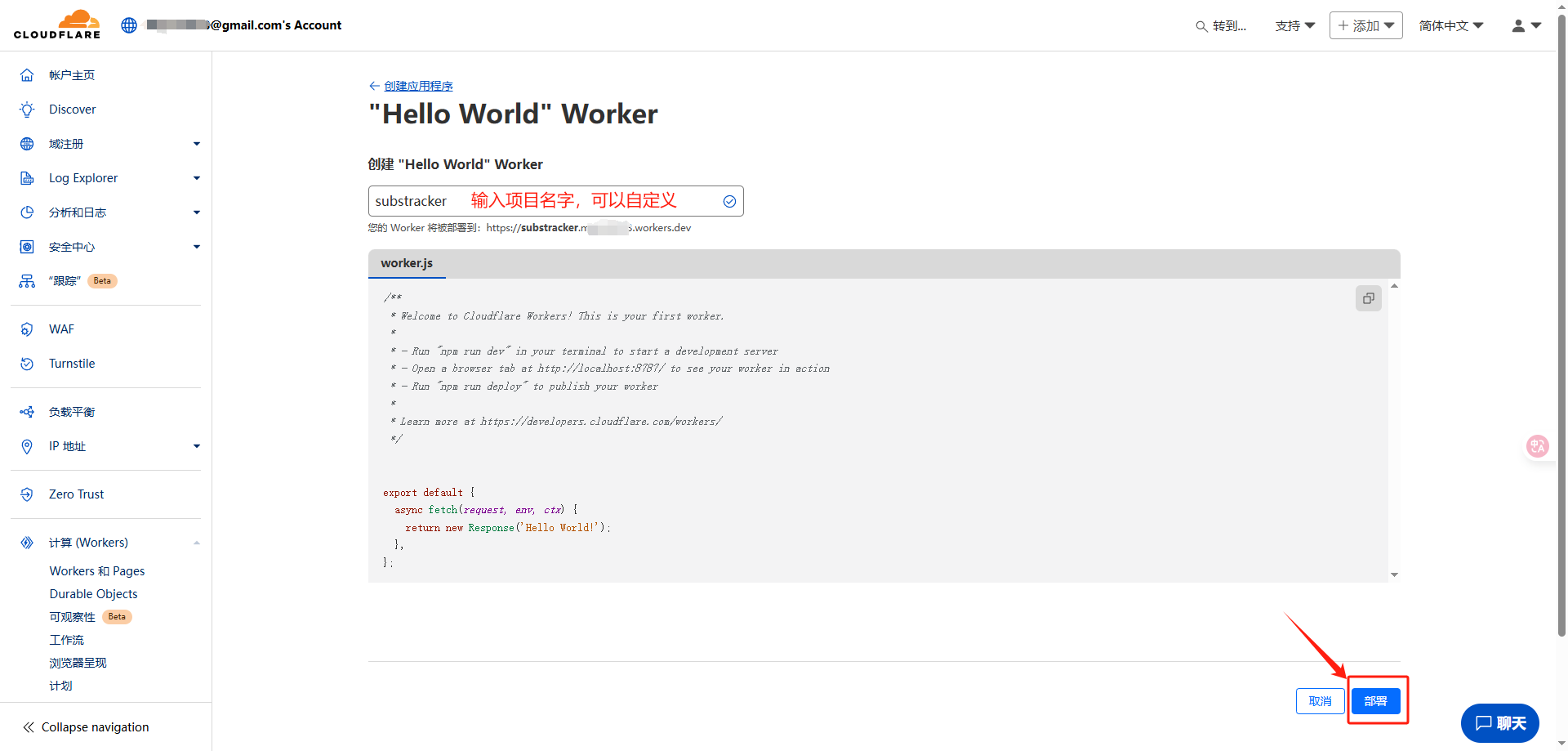
Task: Go to 帐户主页 in sidebar
Action: point(72,75)
